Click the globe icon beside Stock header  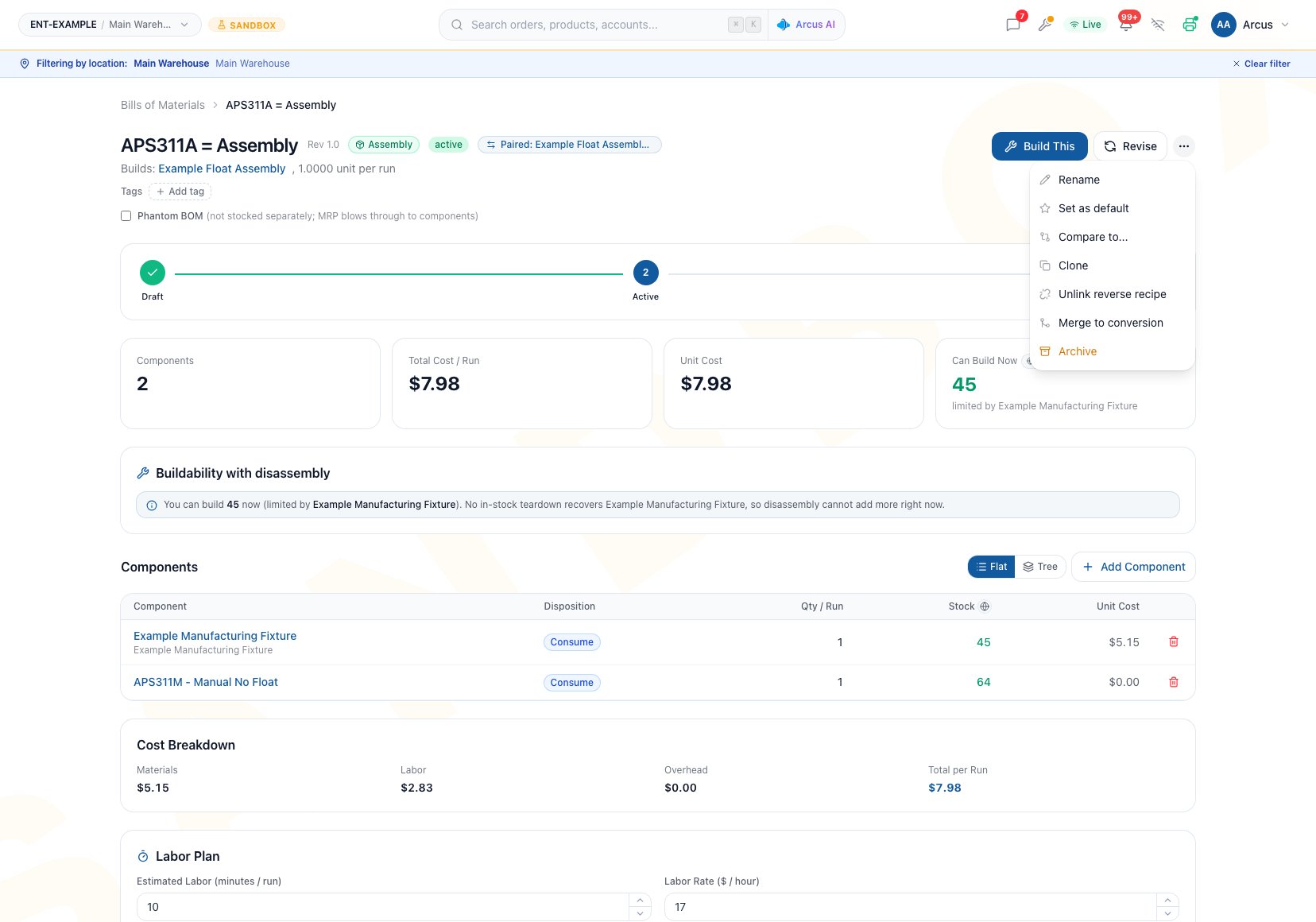[985, 606]
